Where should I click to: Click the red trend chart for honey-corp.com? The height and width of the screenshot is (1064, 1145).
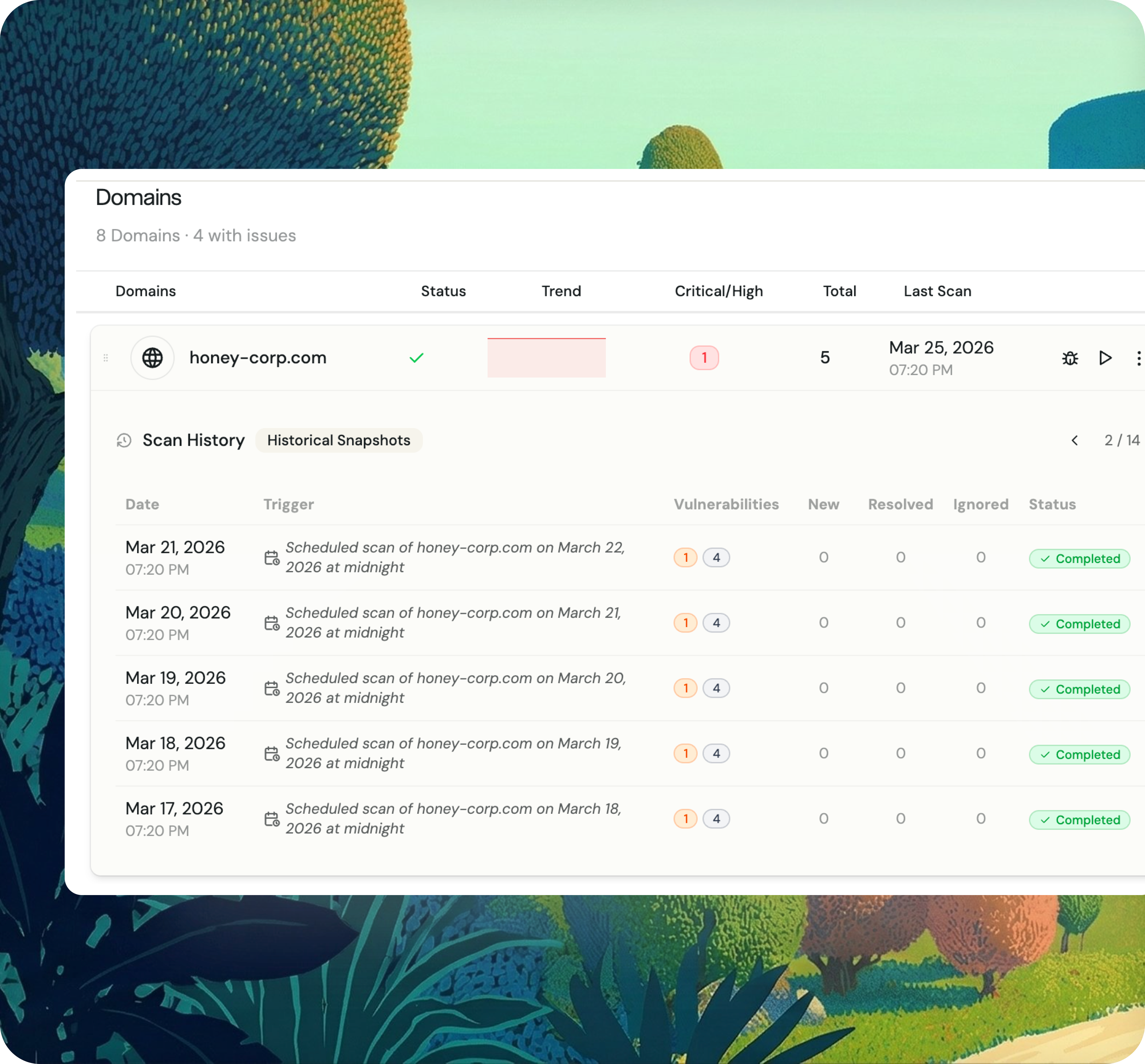[546, 358]
